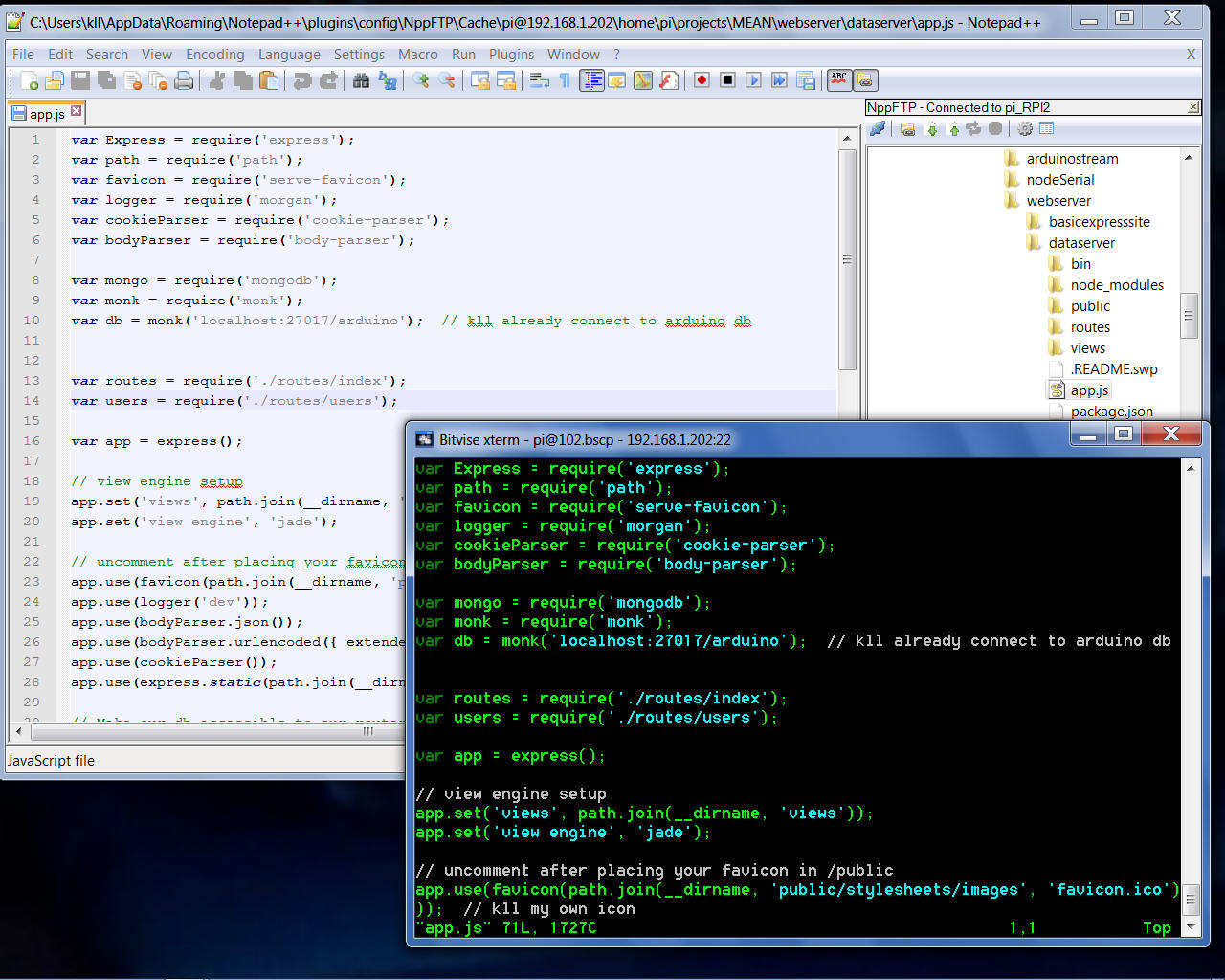Click the New file toolbar icon

[x=30, y=81]
